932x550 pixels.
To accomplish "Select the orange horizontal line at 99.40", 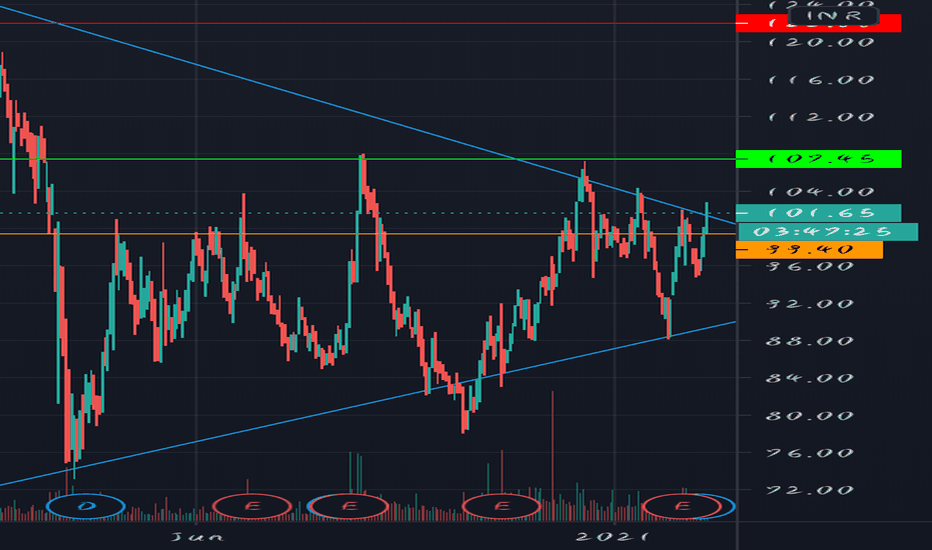I will tap(367, 234).
